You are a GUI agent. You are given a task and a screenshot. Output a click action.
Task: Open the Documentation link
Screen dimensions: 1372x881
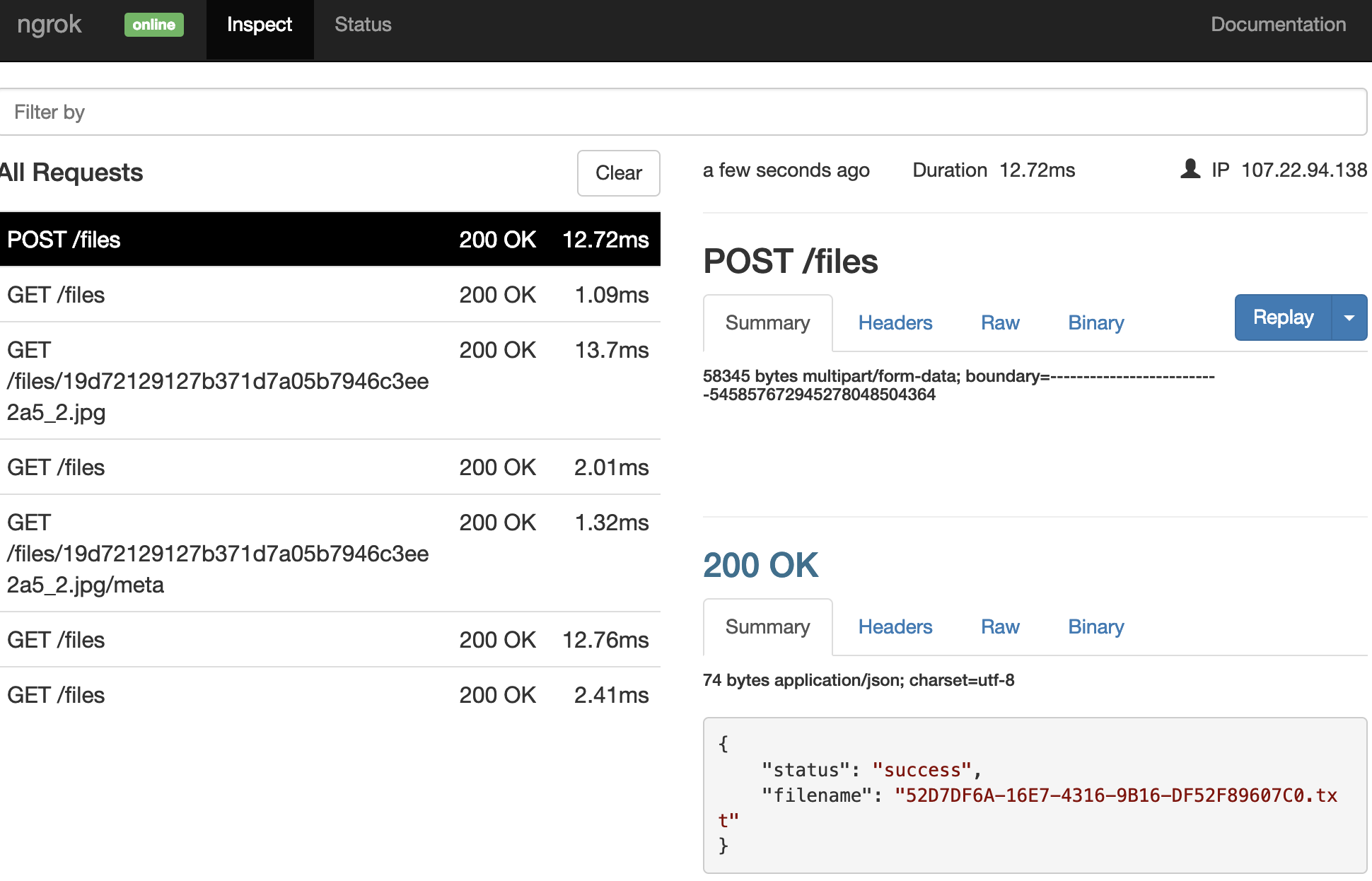click(1278, 25)
